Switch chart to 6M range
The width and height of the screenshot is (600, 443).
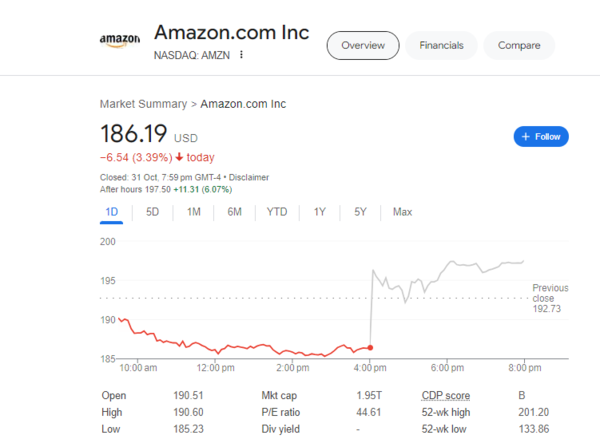point(235,212)
